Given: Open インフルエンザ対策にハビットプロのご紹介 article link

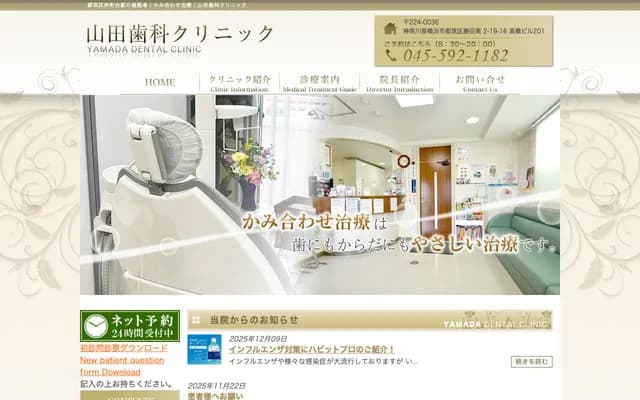Looking at the screenshot, I should [311, 350].
